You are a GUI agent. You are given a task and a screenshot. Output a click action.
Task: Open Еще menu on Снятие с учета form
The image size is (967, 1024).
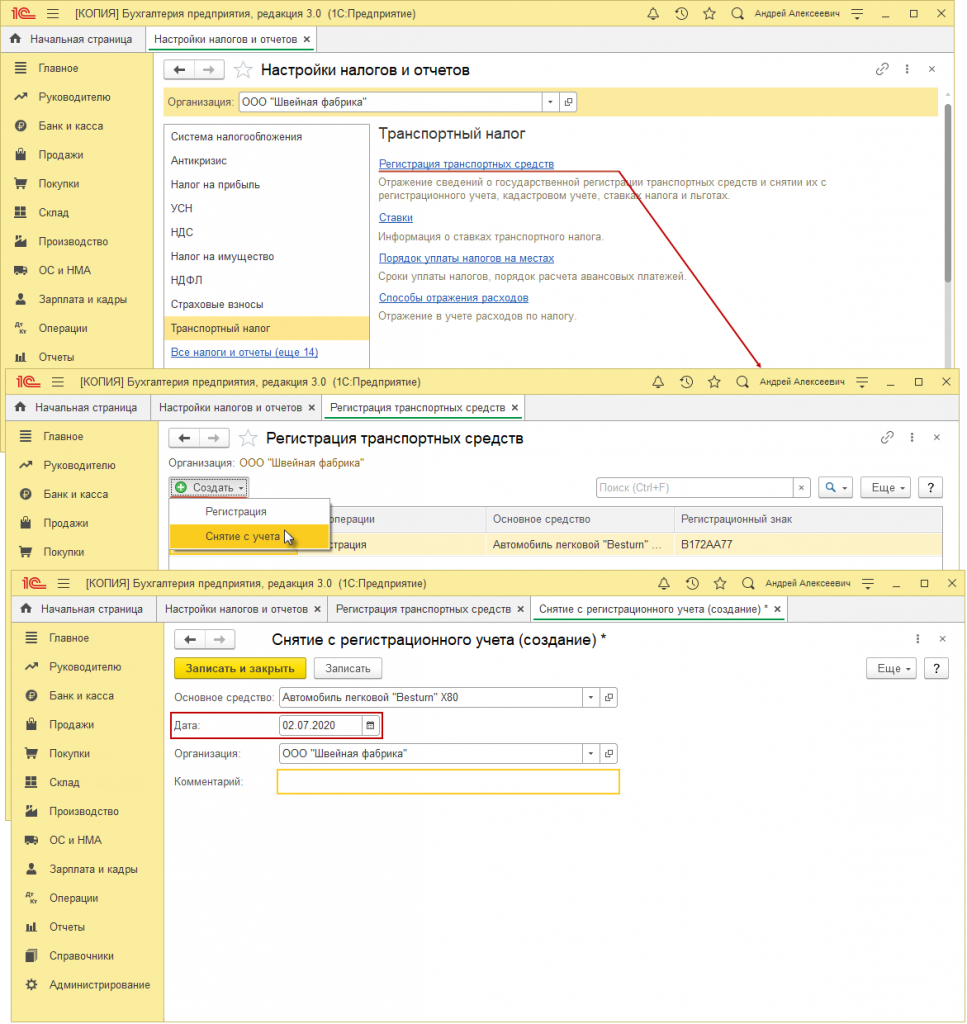[891, 669]
